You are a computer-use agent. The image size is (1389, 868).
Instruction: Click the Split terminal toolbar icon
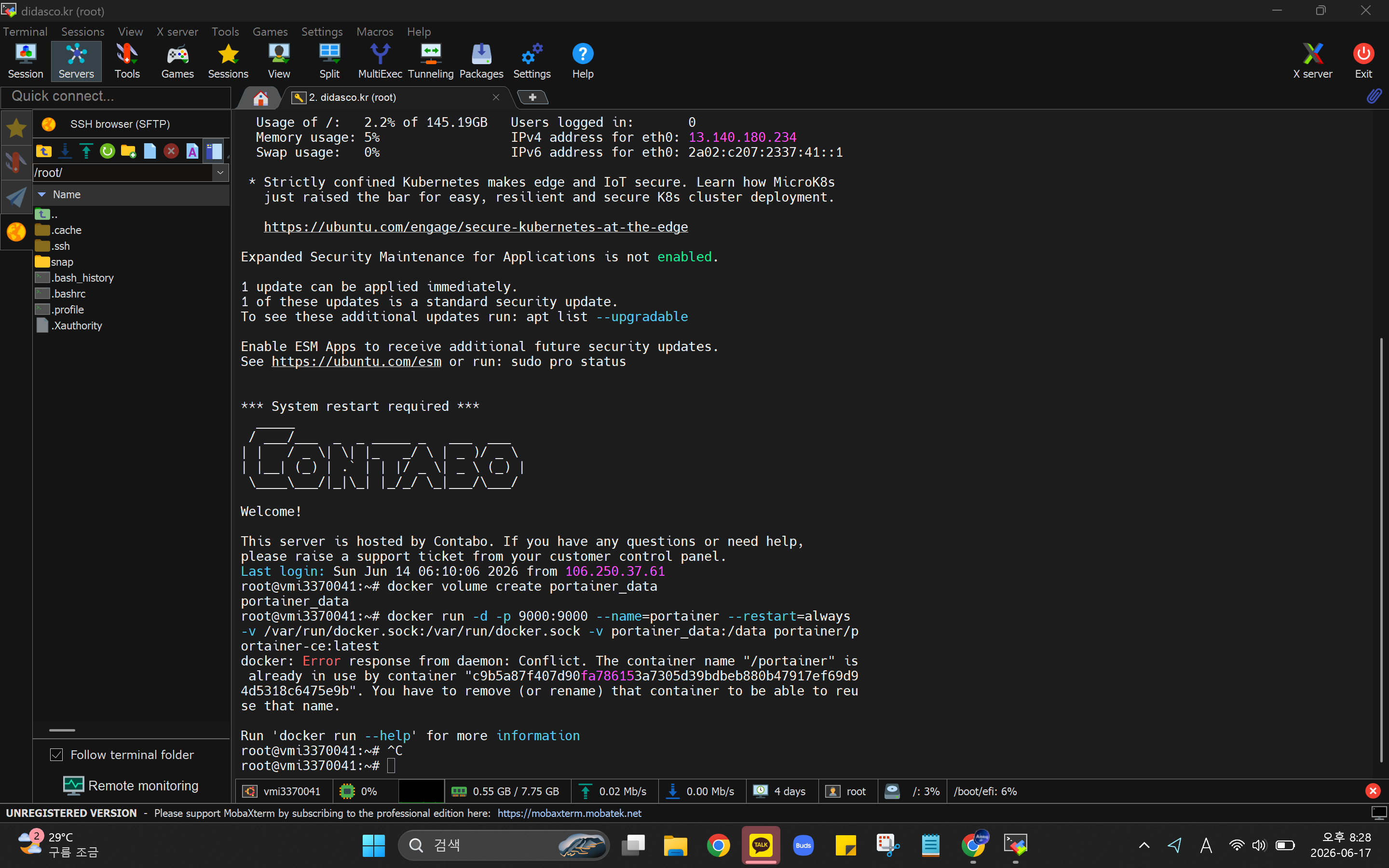click(329, 61)
